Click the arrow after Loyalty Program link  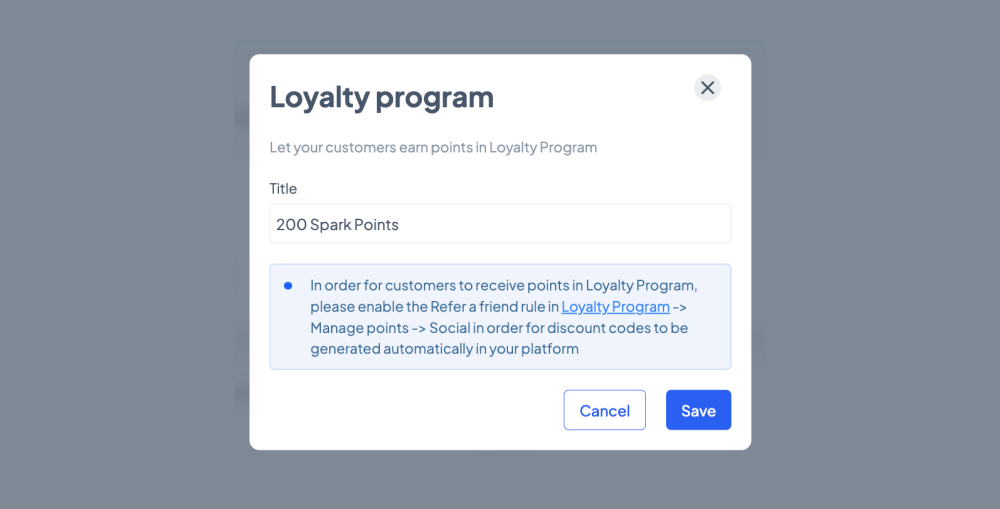[679, 307]
